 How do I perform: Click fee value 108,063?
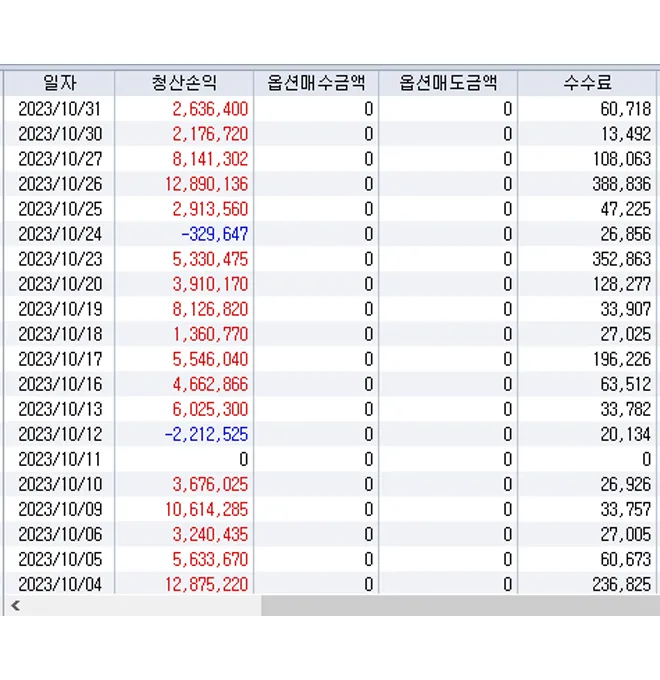[x=622, y=159]
